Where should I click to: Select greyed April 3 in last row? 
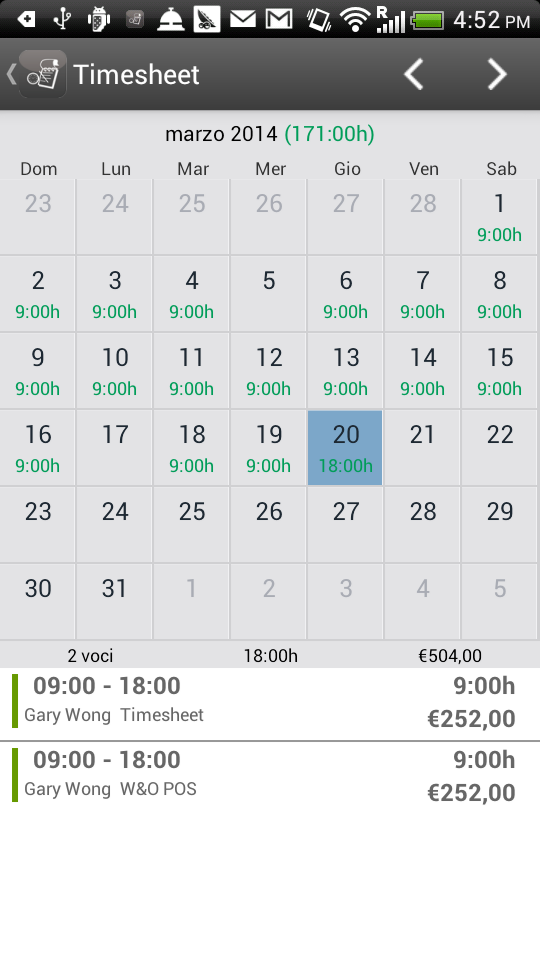pos(345,602)
